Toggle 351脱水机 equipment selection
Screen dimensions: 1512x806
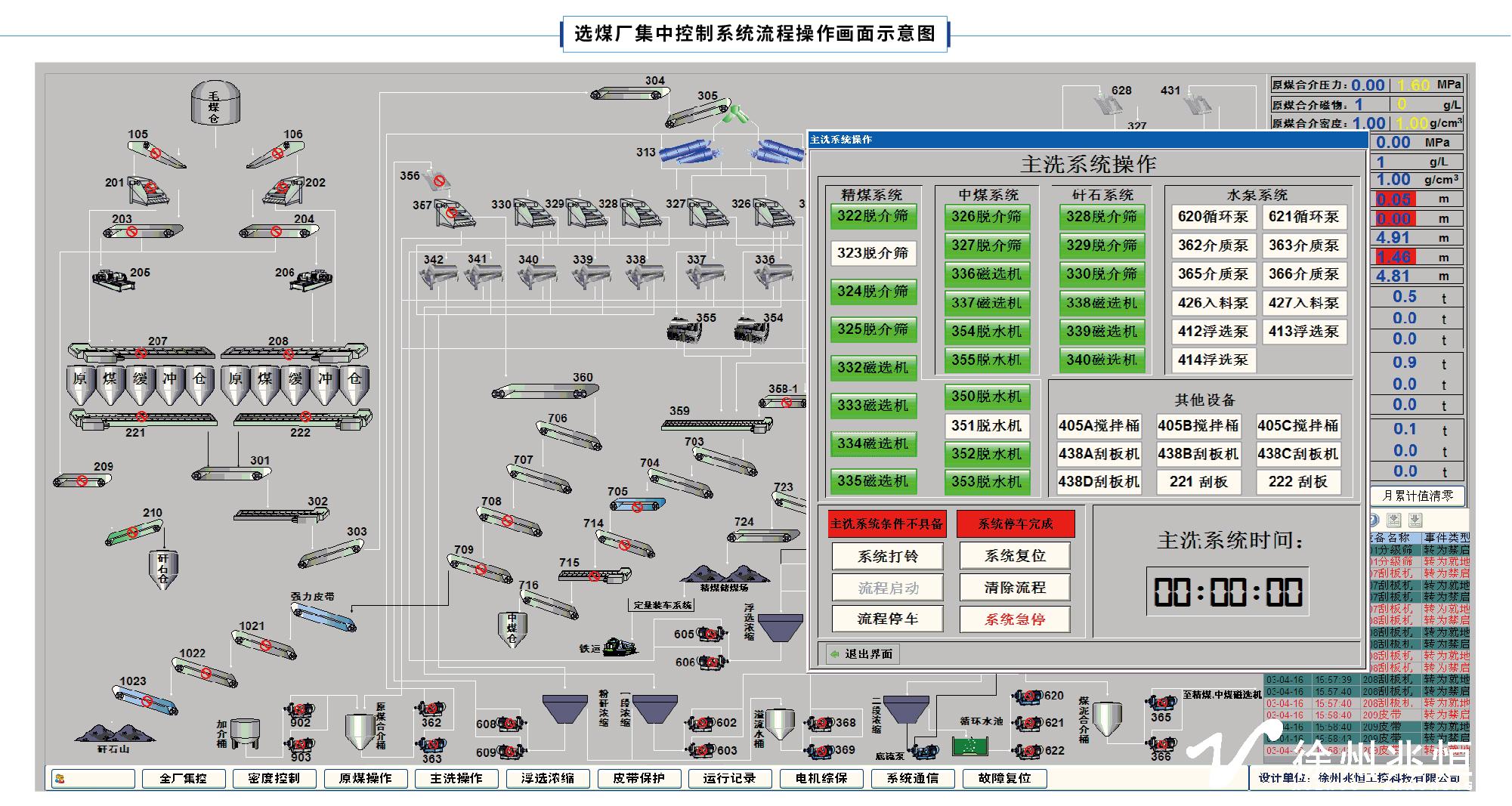(986, 426)
